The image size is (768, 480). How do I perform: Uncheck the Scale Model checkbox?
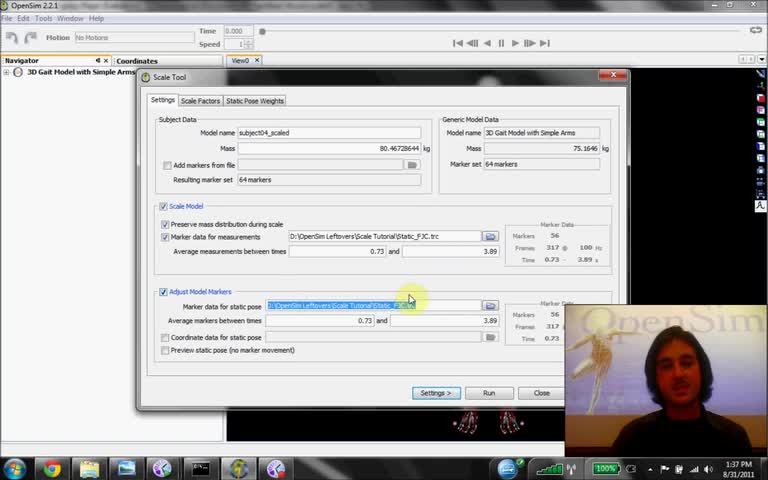coord(163,207)
